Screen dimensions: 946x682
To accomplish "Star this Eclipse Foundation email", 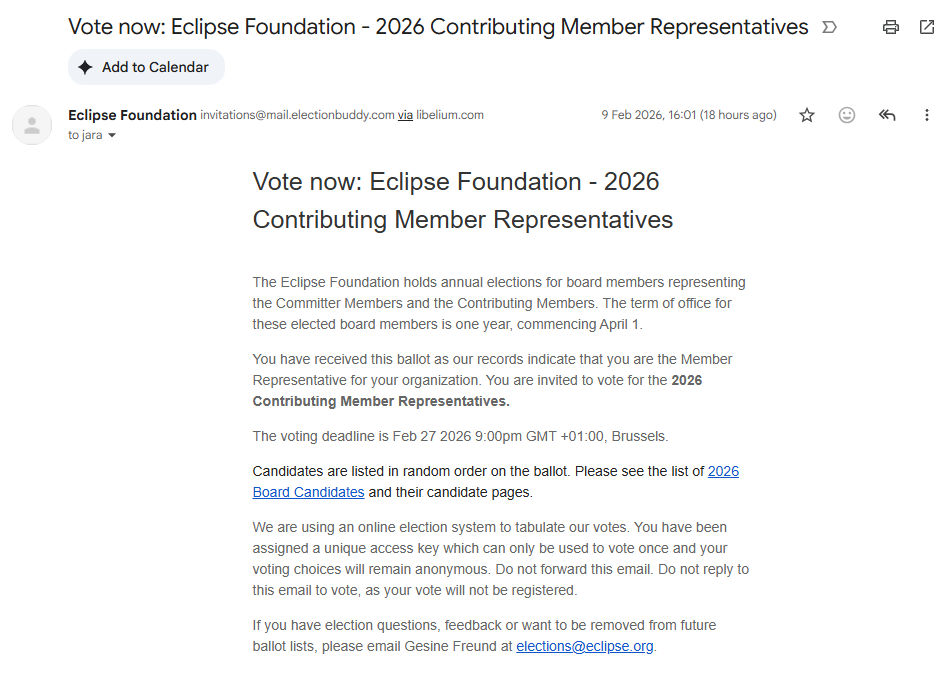I will point(807,115).
